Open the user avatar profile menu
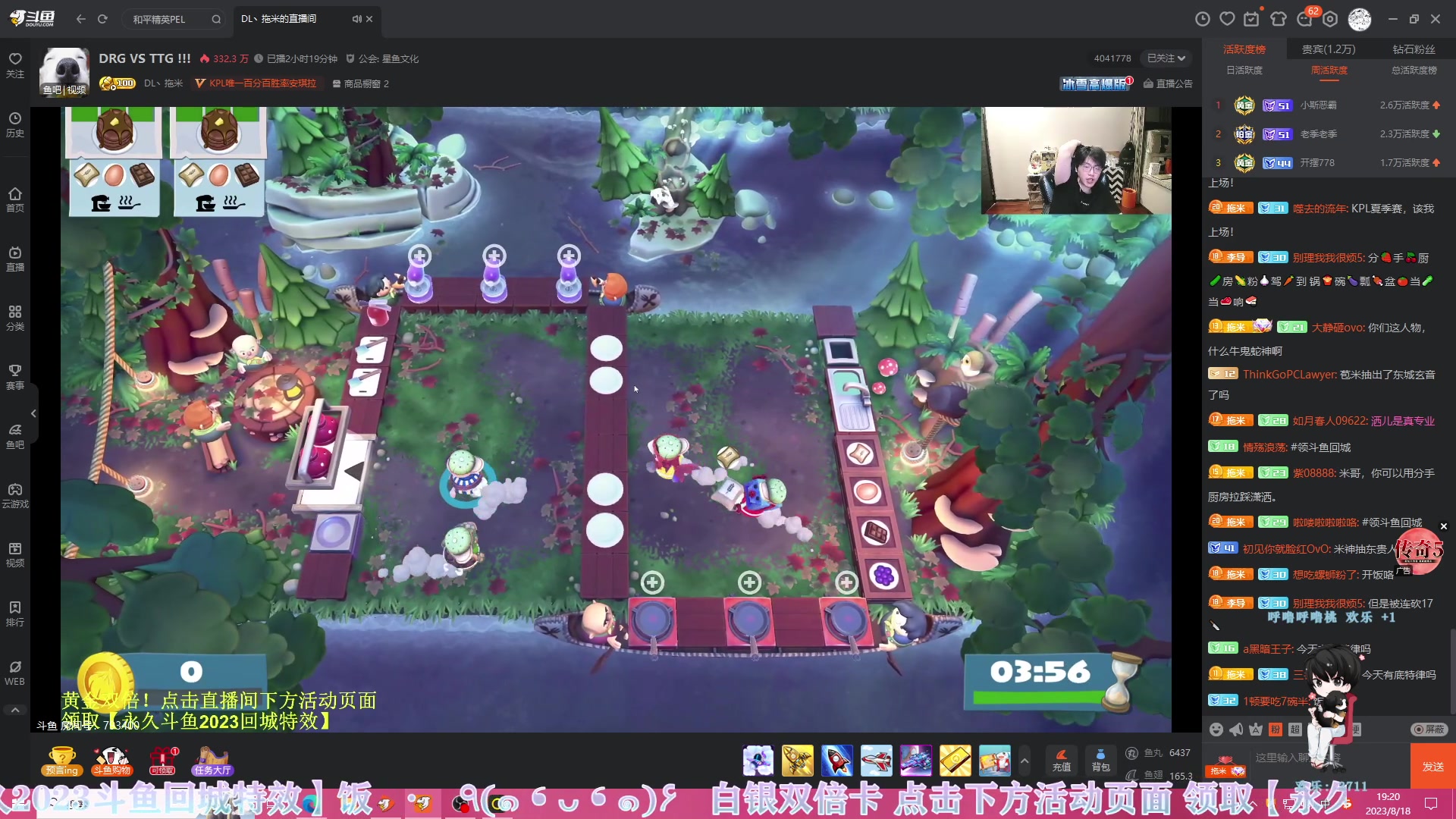1456x819 pixels. (1360, 19)
